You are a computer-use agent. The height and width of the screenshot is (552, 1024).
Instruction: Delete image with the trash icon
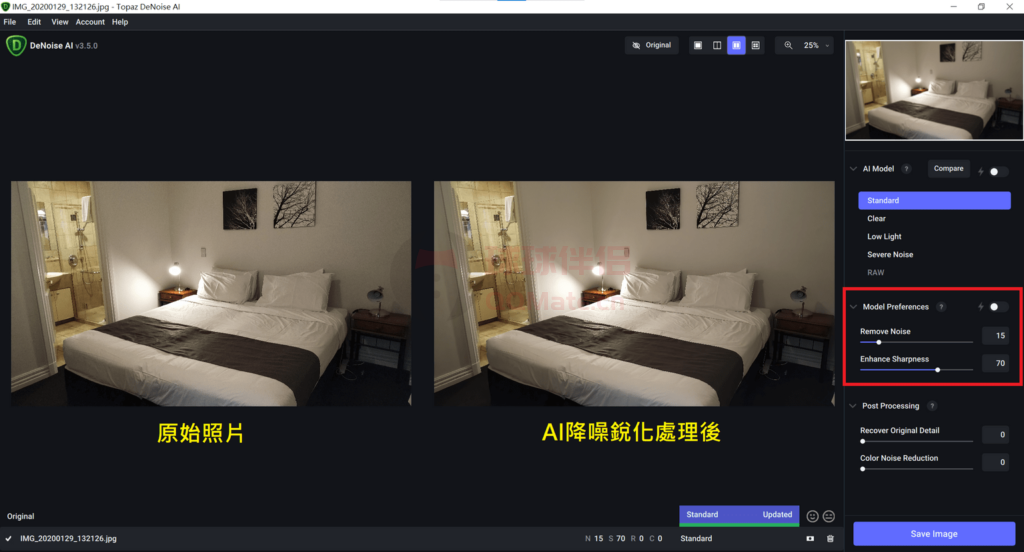(830, 539)
